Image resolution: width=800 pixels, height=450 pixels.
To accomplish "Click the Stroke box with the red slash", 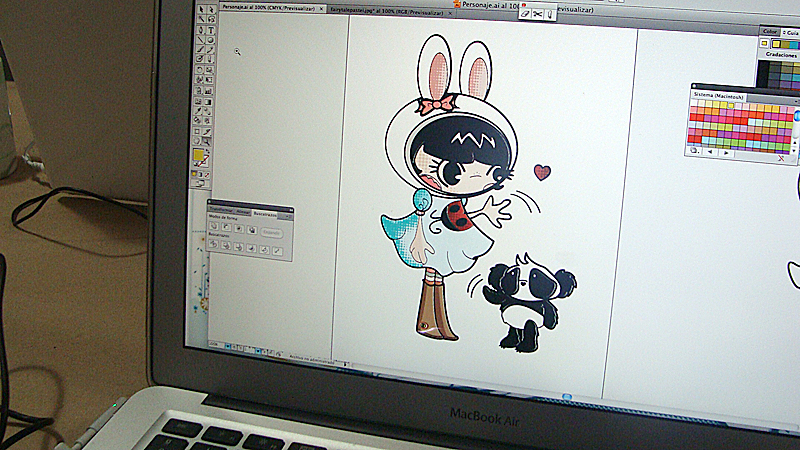I will pos(204,161).
